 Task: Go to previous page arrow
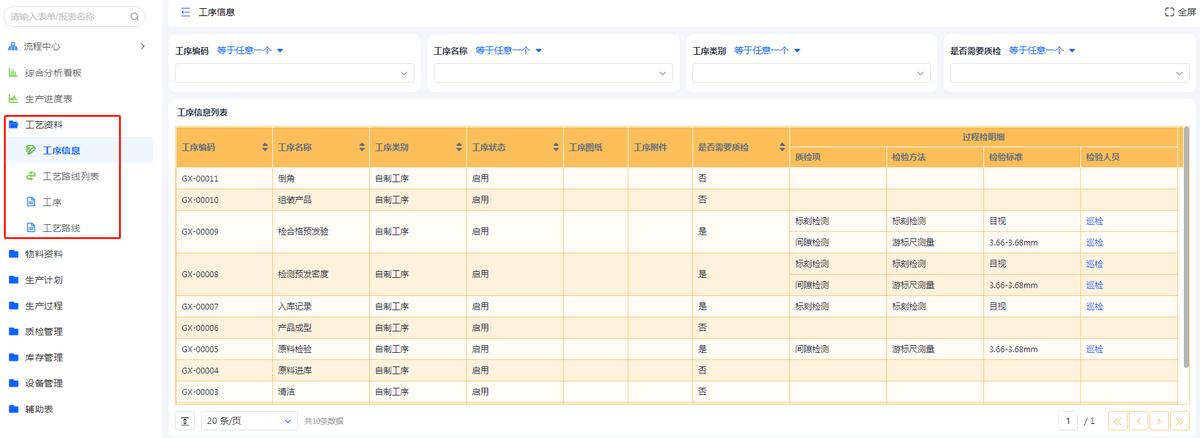[x=1139, y=421]
